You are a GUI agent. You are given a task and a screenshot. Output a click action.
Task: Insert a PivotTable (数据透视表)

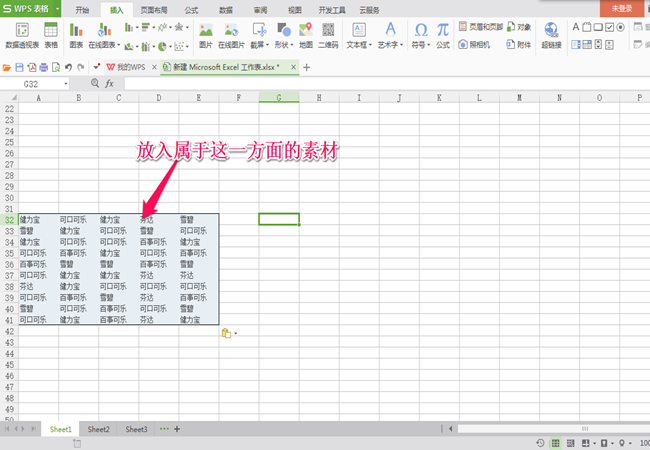coord(22,36)
